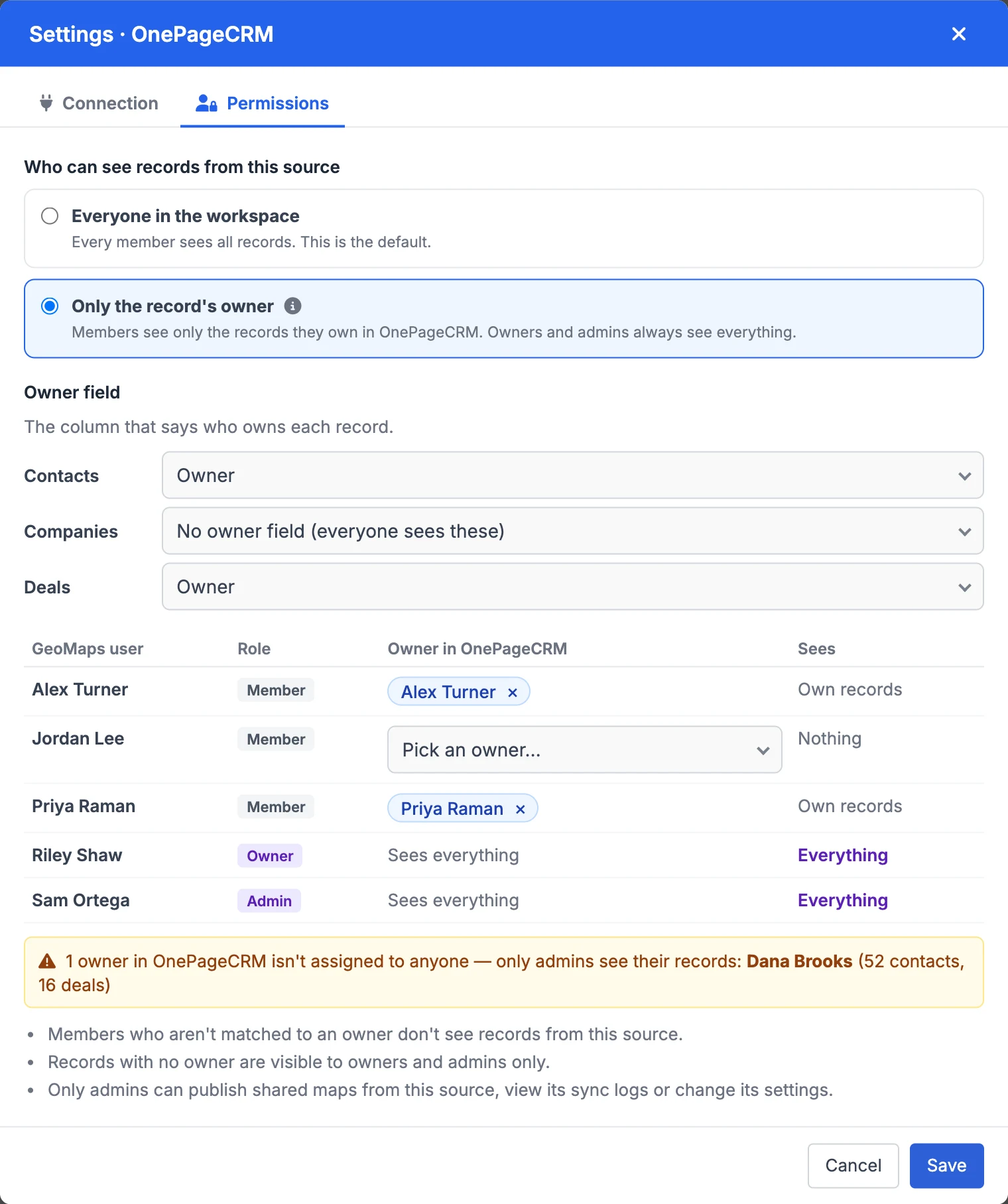Click the Sam Ortega user name
1008x1204 pixels.
81,900
